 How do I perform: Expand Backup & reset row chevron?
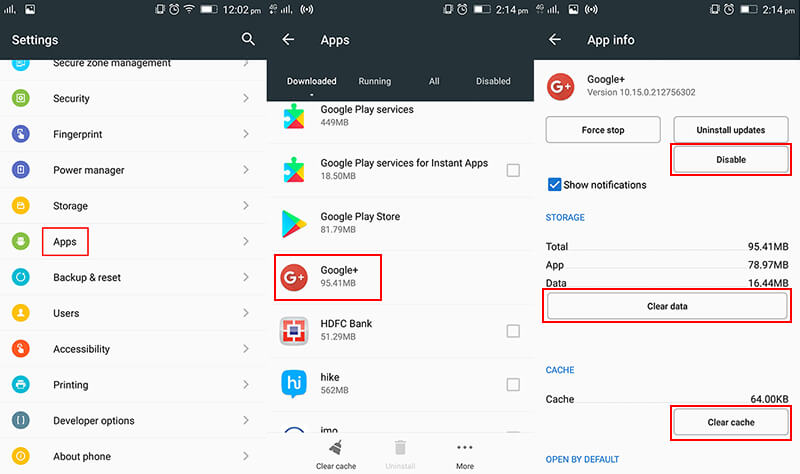(246, 277)
